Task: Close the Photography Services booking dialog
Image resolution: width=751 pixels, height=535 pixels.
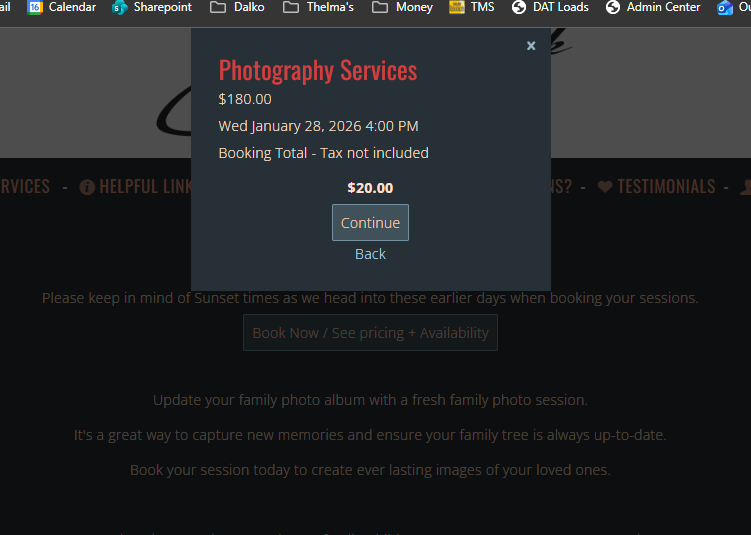Action: click(531, 46)
